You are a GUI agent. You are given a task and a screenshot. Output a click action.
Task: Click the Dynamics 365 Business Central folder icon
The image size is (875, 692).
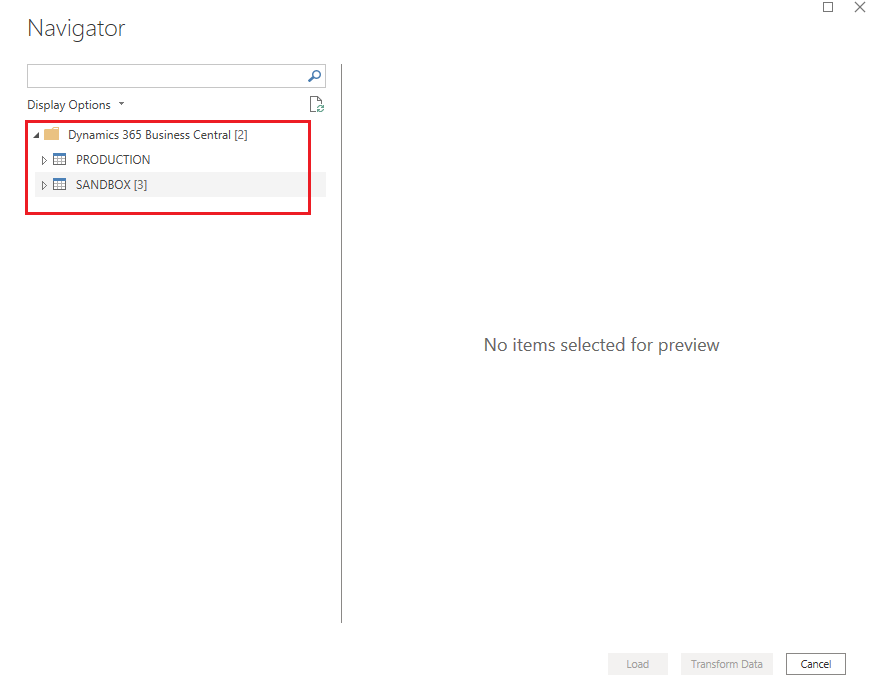pyautogui.click(x=52, y=134)
